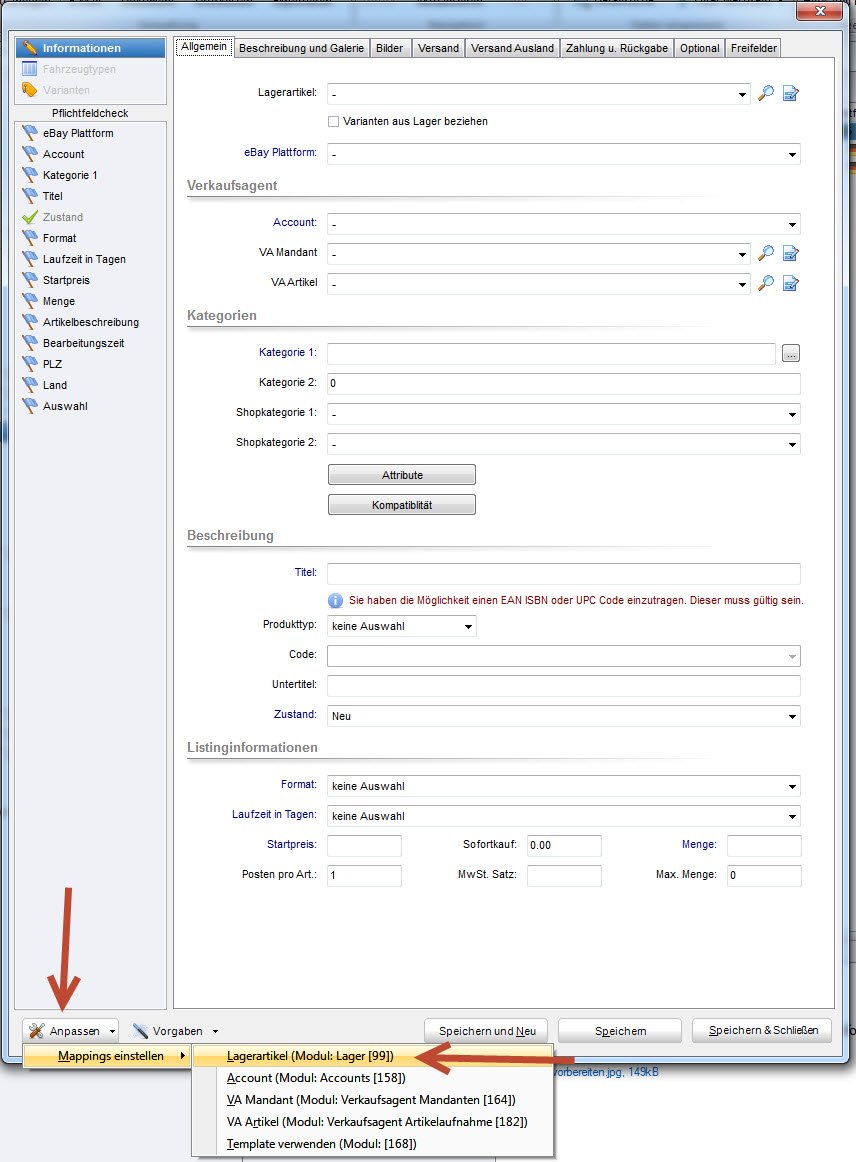The width and height of the screenshot is (856, 1162).
Task: Click the flag icon for Land
Action: 30,385
